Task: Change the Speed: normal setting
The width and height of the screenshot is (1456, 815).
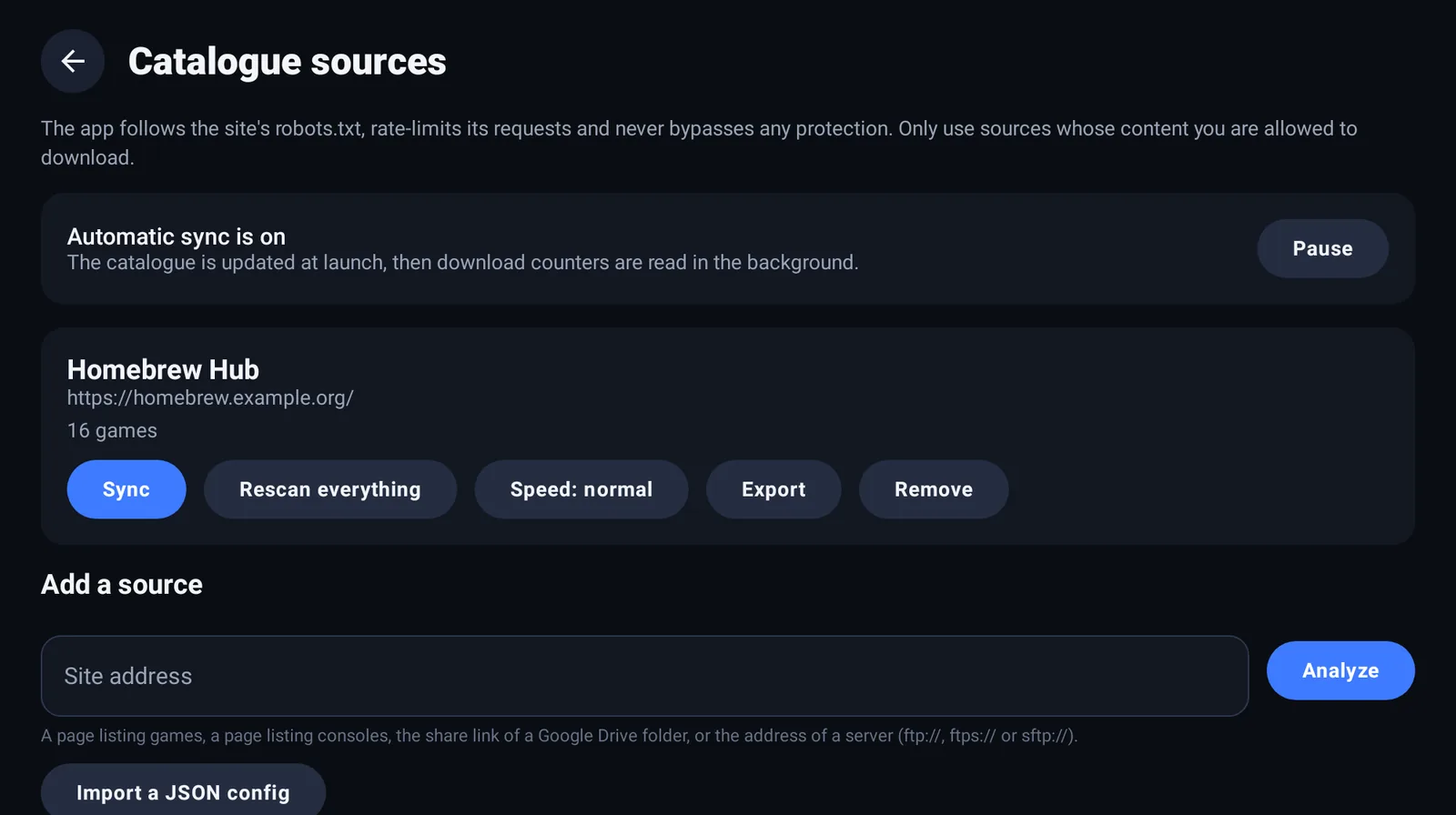Action: click(581, 489)
